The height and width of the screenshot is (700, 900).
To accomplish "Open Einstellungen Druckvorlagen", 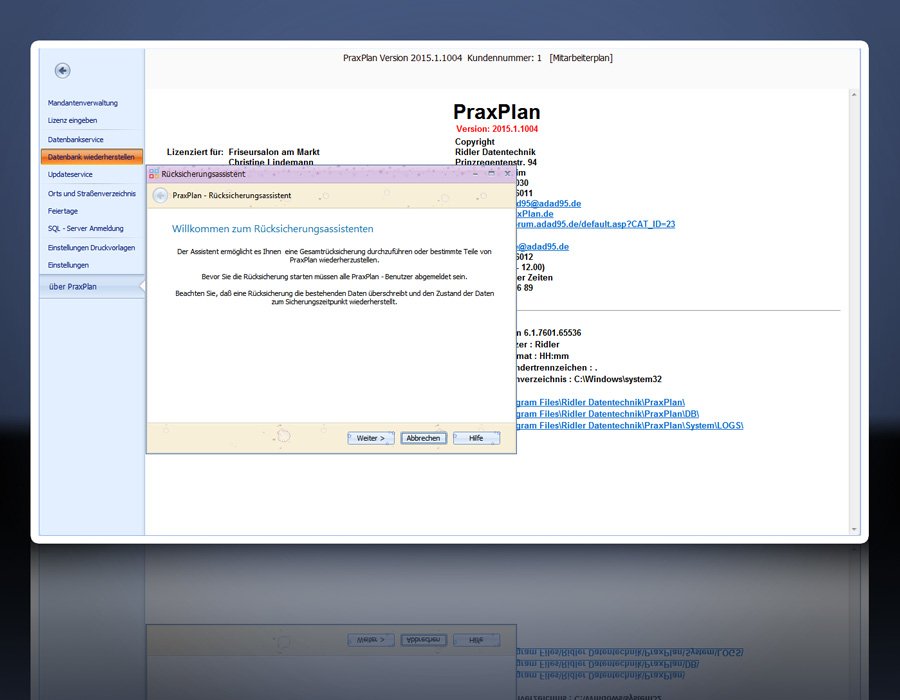I will (91, 248).
